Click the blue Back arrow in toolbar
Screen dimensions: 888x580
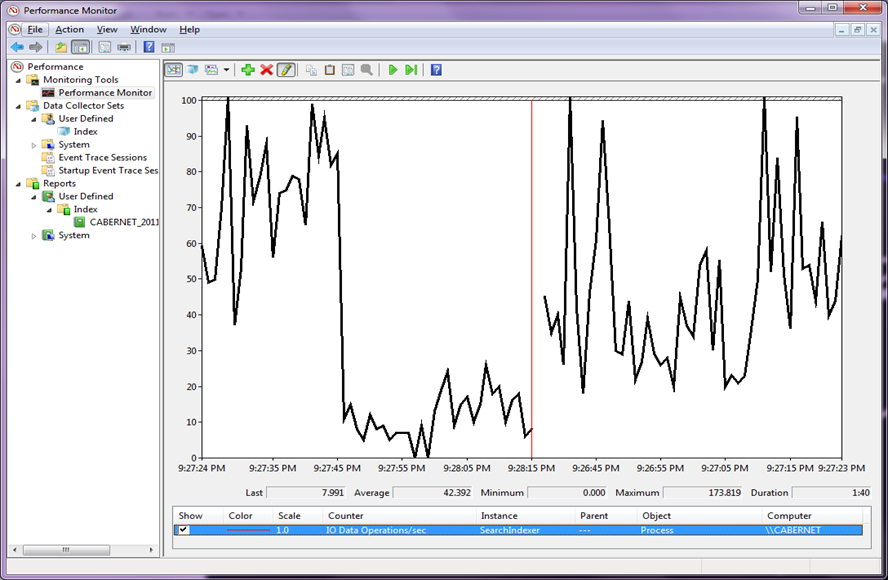(17, 47)
